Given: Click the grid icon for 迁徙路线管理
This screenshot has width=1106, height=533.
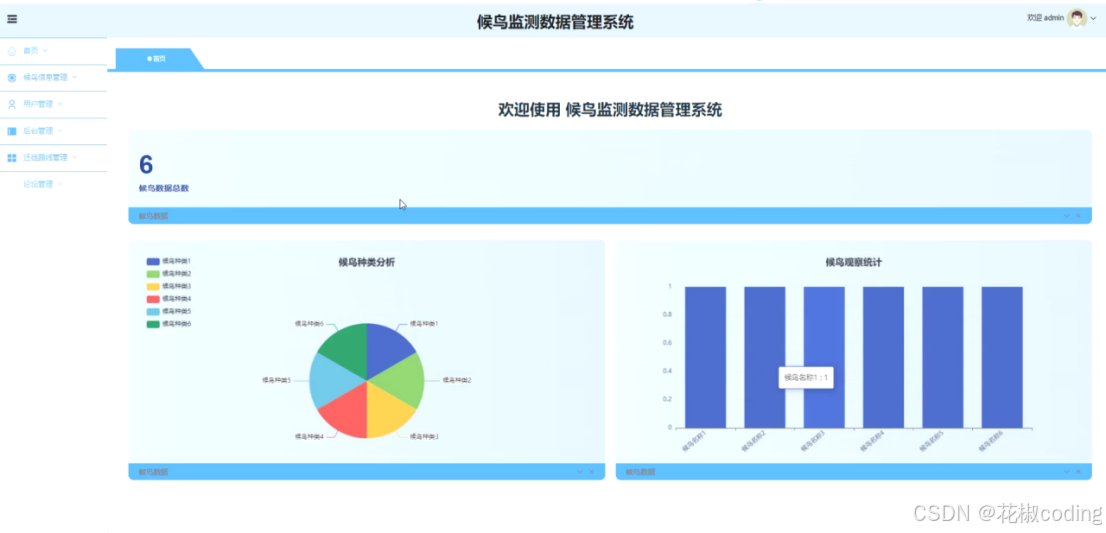Looking at the screenshot, I should (x=12, y=158).
